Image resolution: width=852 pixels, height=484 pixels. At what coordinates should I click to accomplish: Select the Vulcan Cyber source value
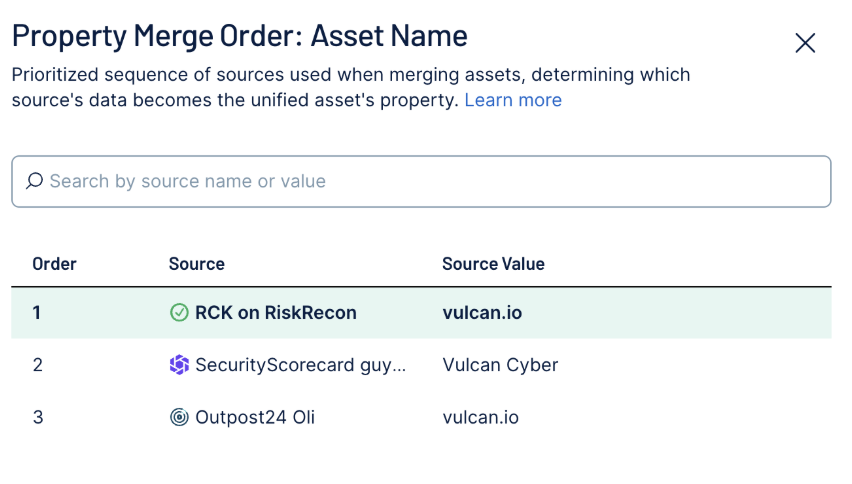coord(500,365)
